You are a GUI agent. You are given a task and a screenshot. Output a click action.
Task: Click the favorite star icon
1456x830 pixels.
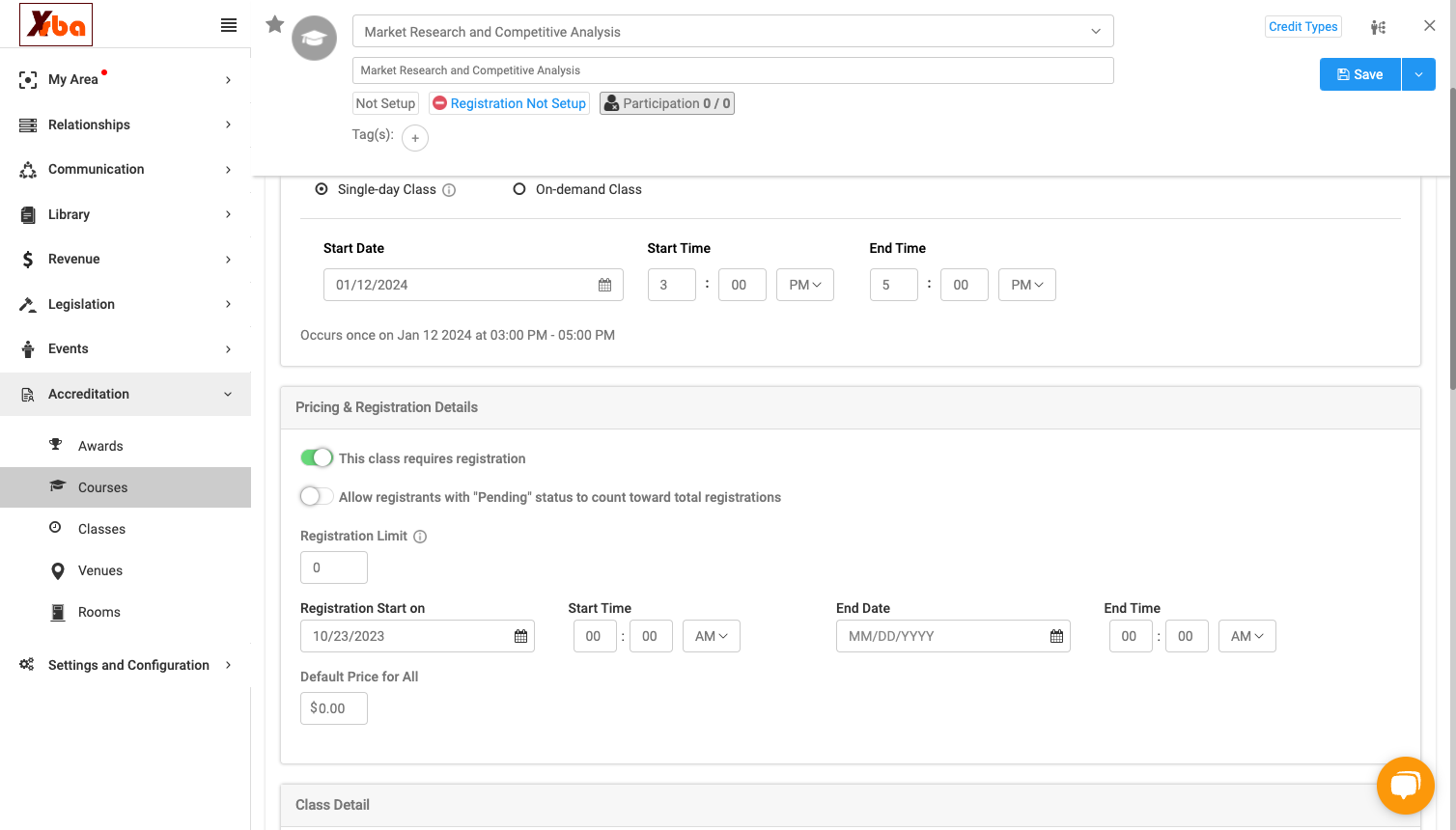pos(275,24)
